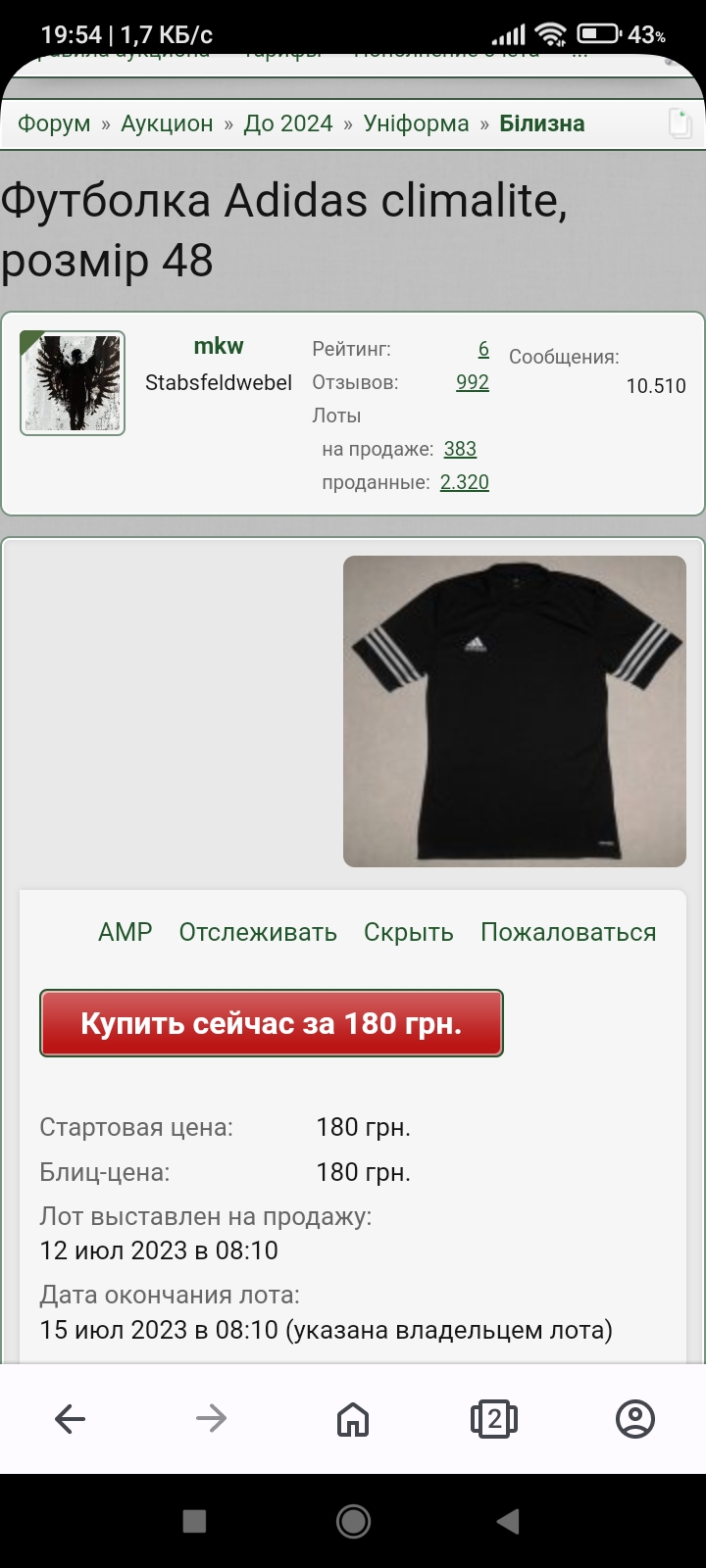Screen dimensions: 706x1568
Task: View the seller's 992 reviews
Action: click(x=473, y=382)
